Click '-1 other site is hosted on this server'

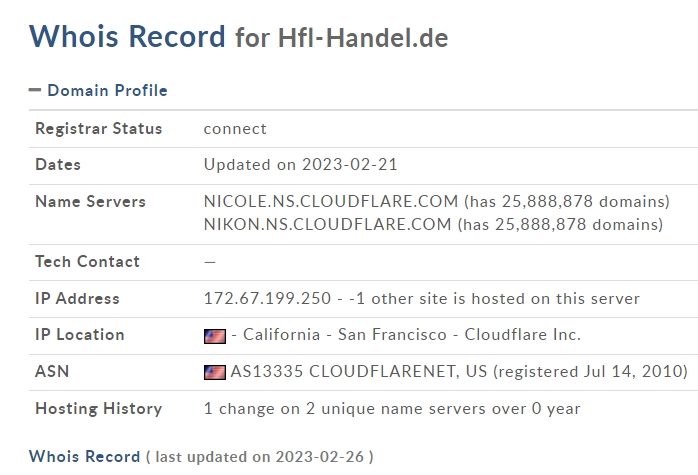tap(494, 298)
